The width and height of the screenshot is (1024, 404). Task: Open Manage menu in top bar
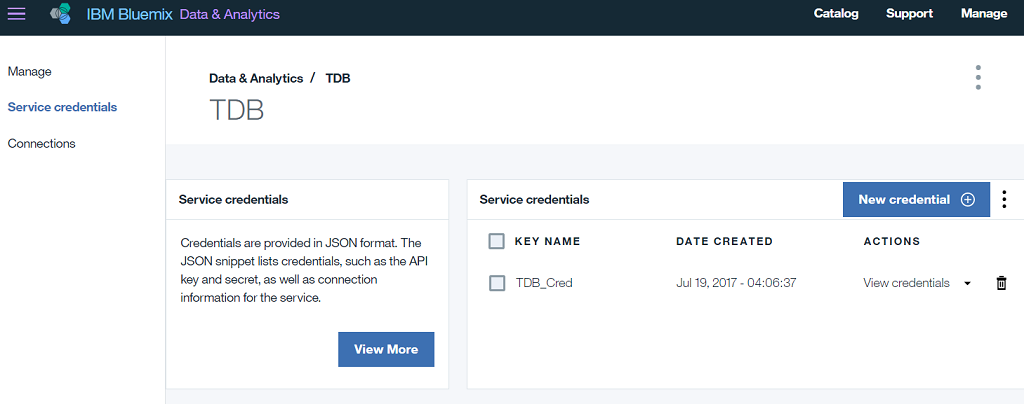pyautogui.click(x=984, y=14)
